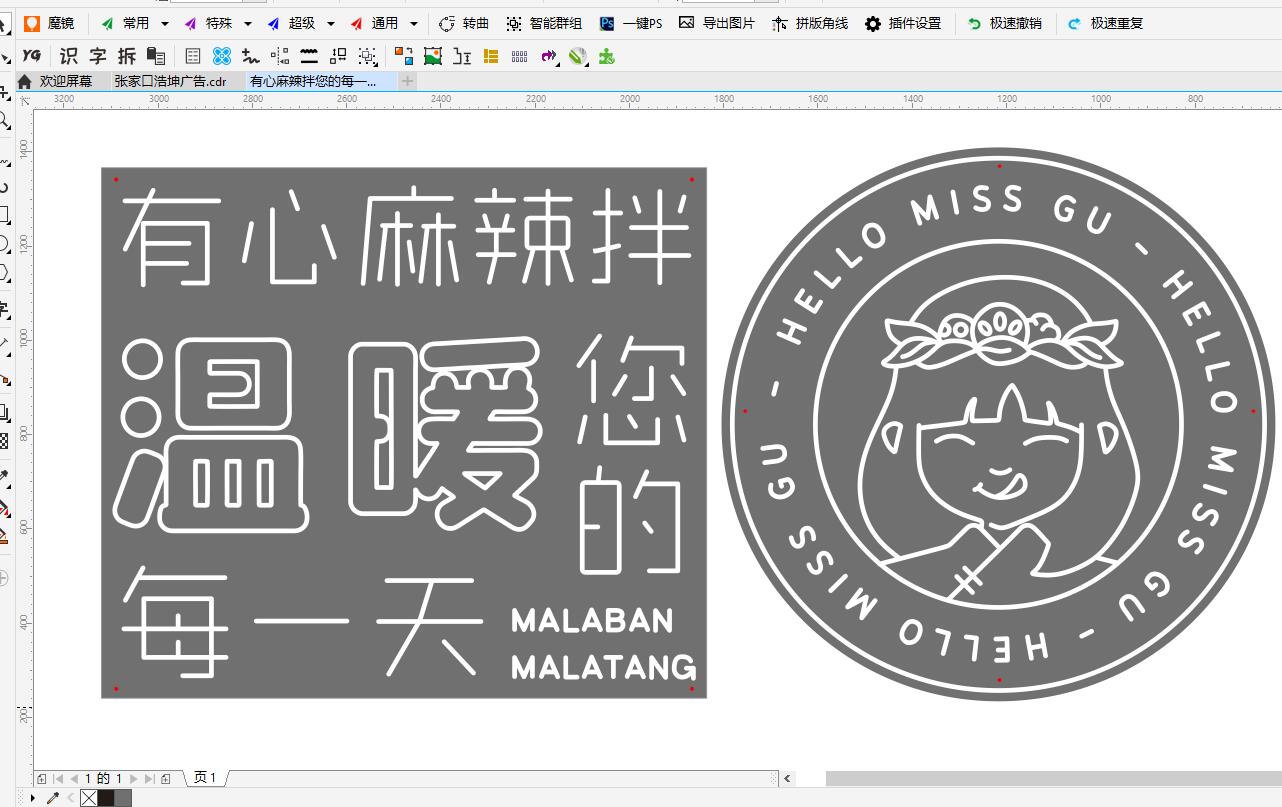1282x807 pixels.
Task: Expand the 通用 dropdown arrow
Action: tap(414, 23)
